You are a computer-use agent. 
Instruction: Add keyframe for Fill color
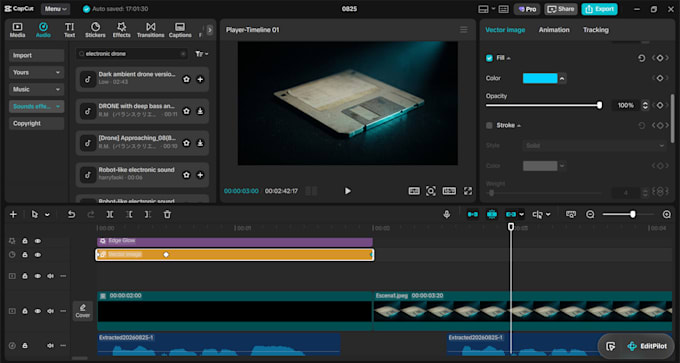660,78
